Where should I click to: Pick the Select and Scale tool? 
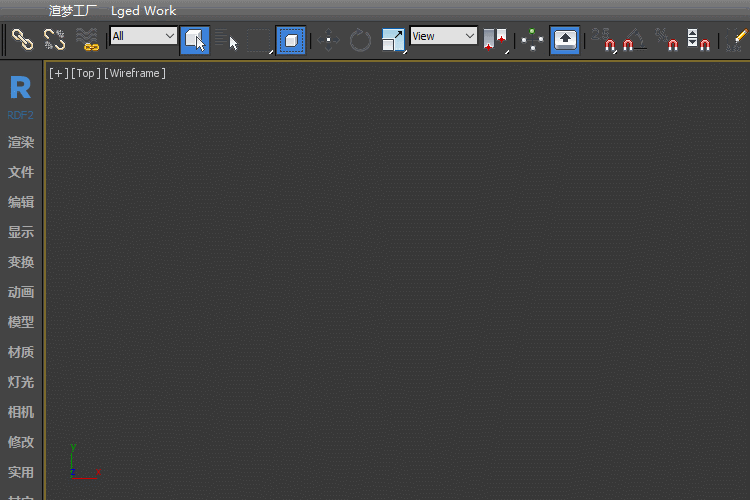click(x=393, y=40)
